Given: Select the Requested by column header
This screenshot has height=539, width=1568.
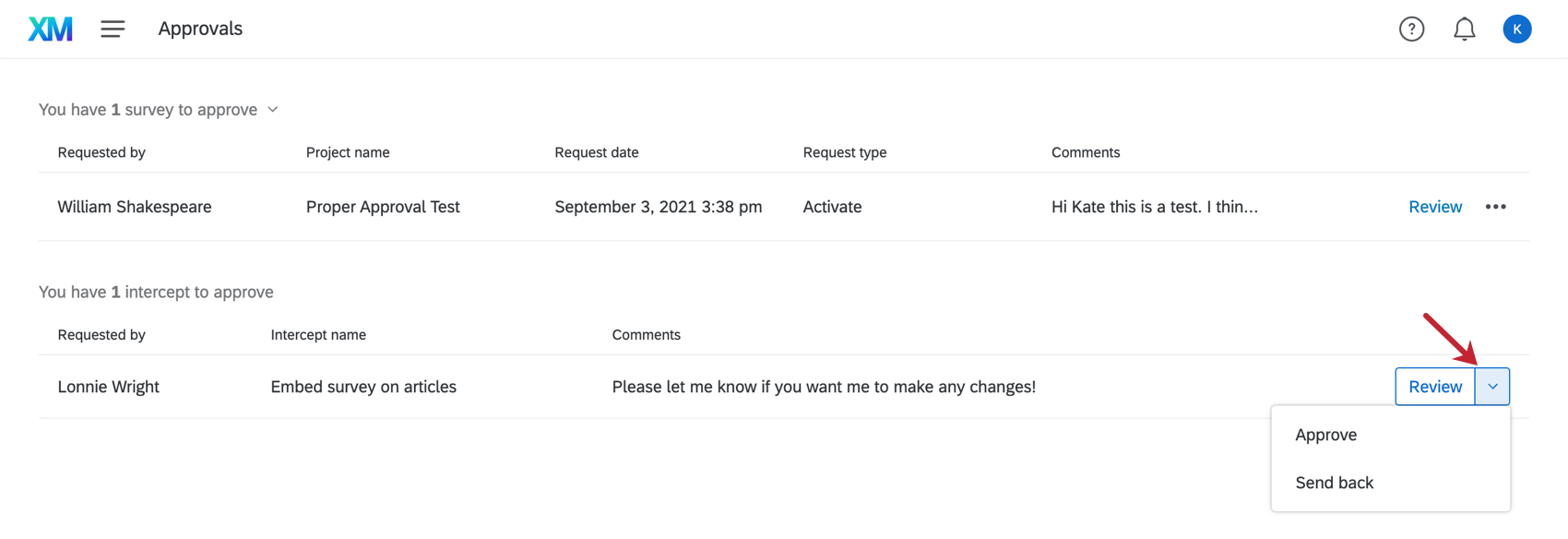Looking at the screenshot, I should click(101, 152).
